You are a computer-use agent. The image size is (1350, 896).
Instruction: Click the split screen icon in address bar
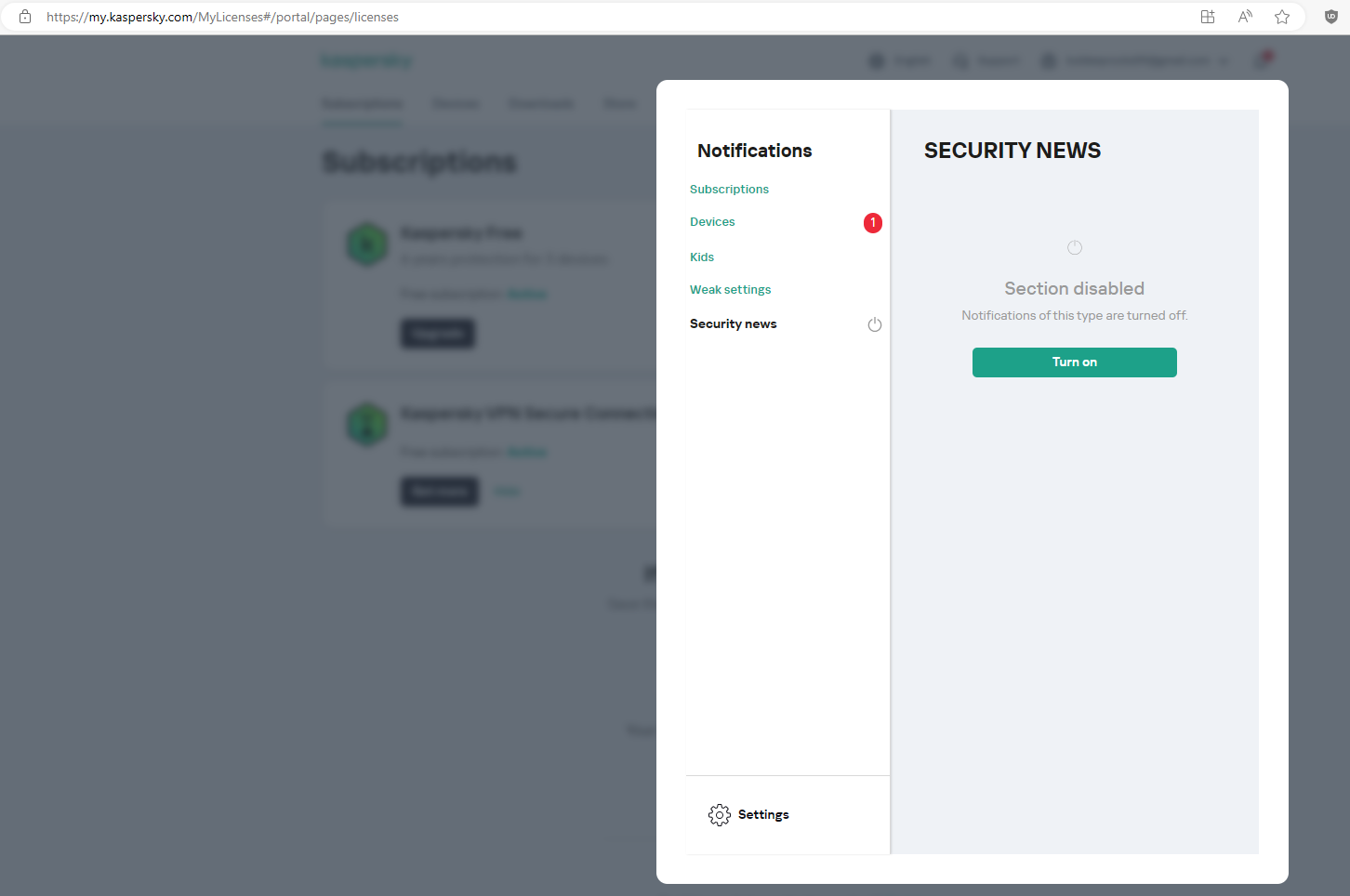point(1208,17)
